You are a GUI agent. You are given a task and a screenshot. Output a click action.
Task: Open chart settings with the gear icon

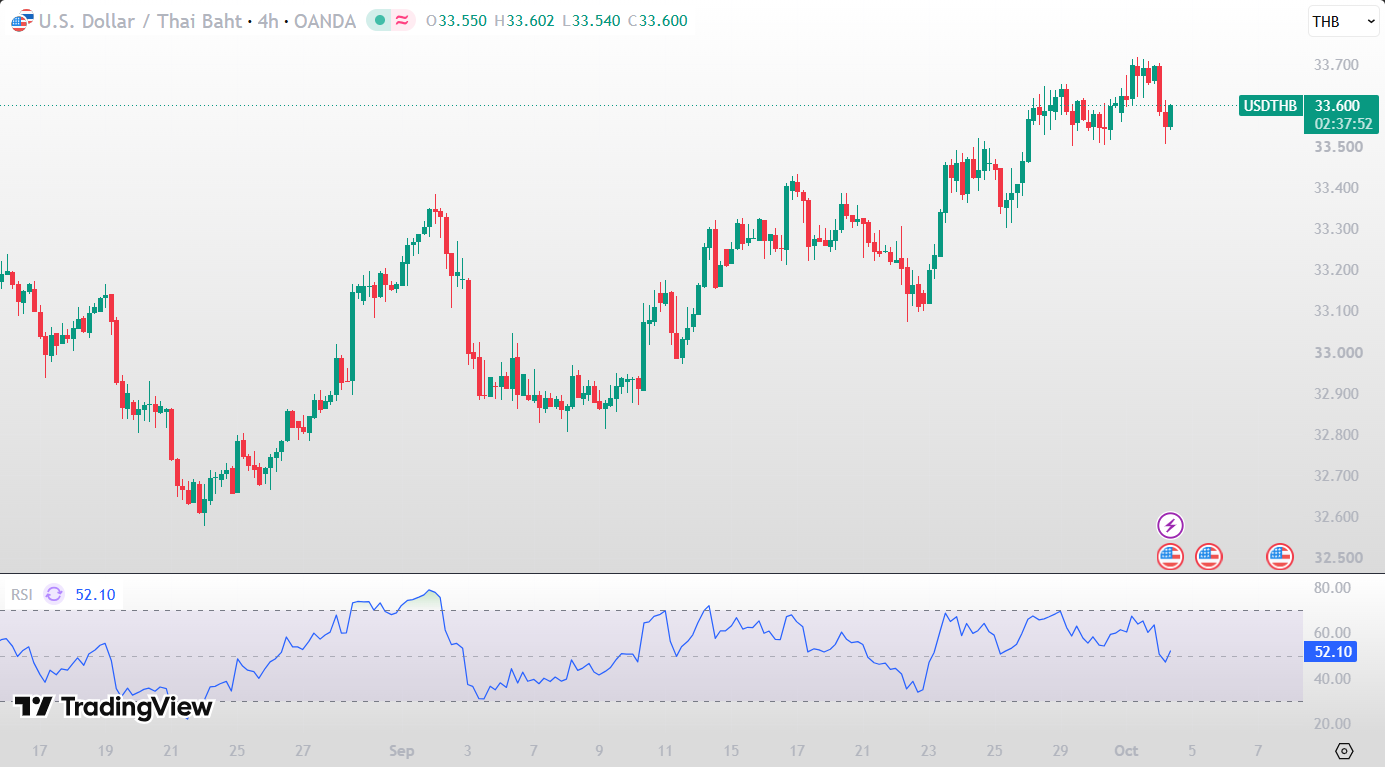click(1344, 751)
